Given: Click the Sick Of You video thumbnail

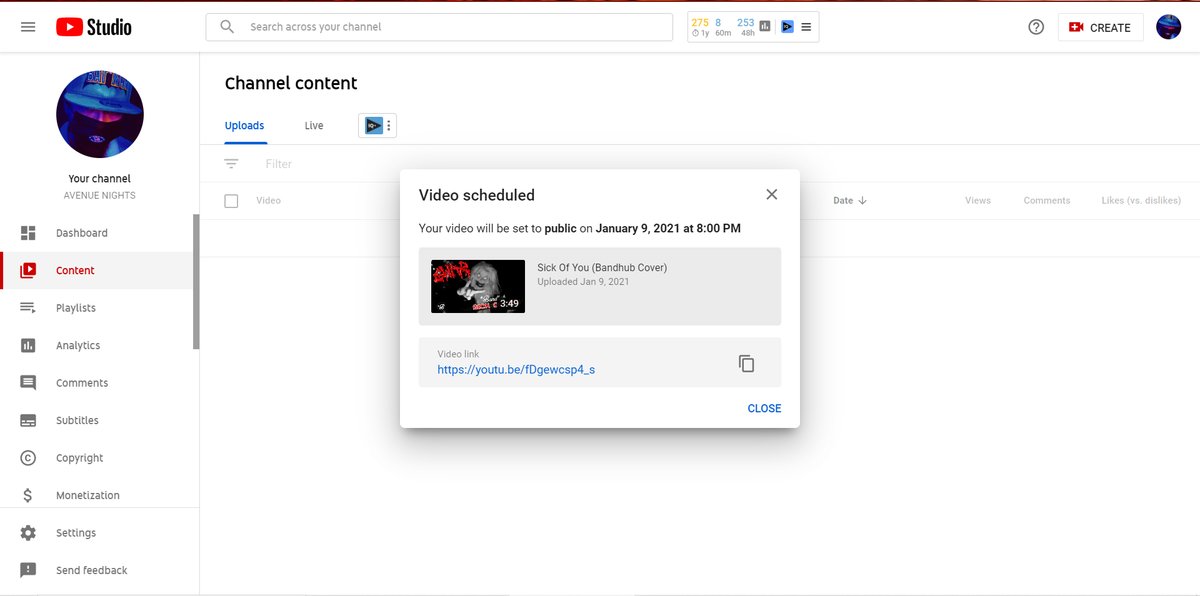Looking at the screenshot, I should [478, 287].
